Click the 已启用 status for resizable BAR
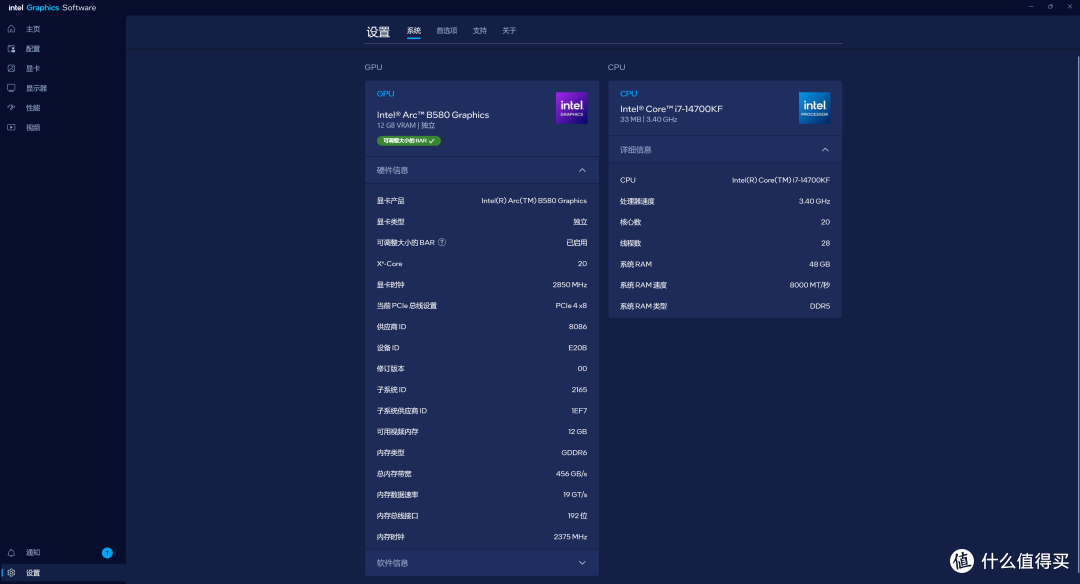 577,242
